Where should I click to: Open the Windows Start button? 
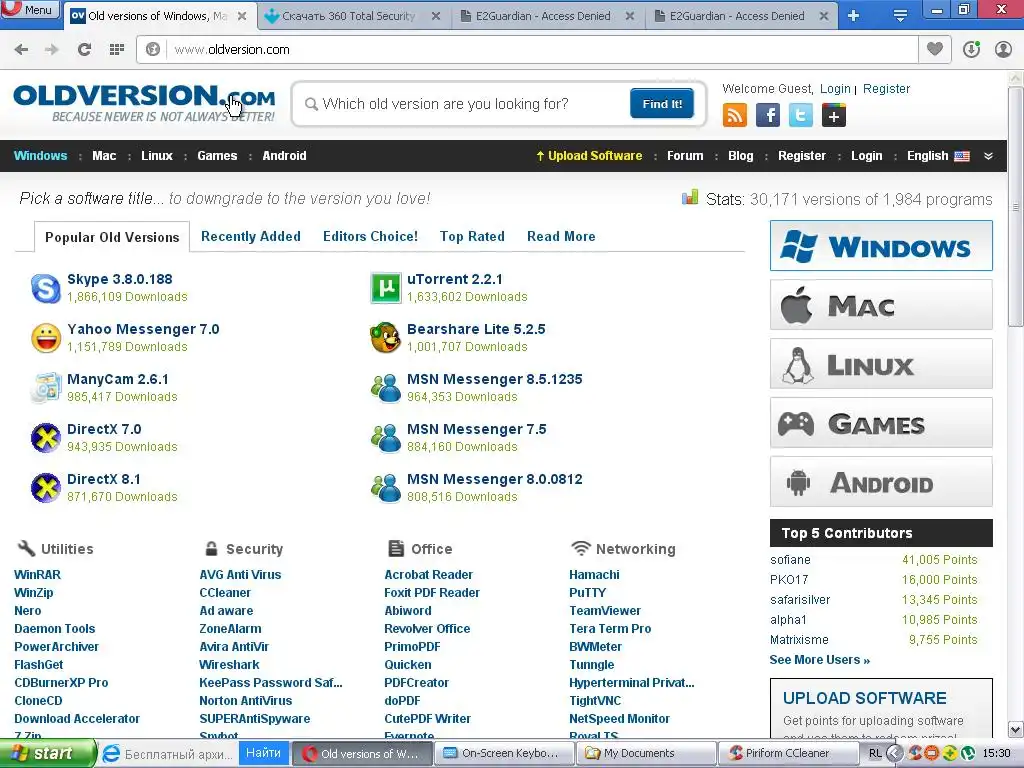point(47,753)
